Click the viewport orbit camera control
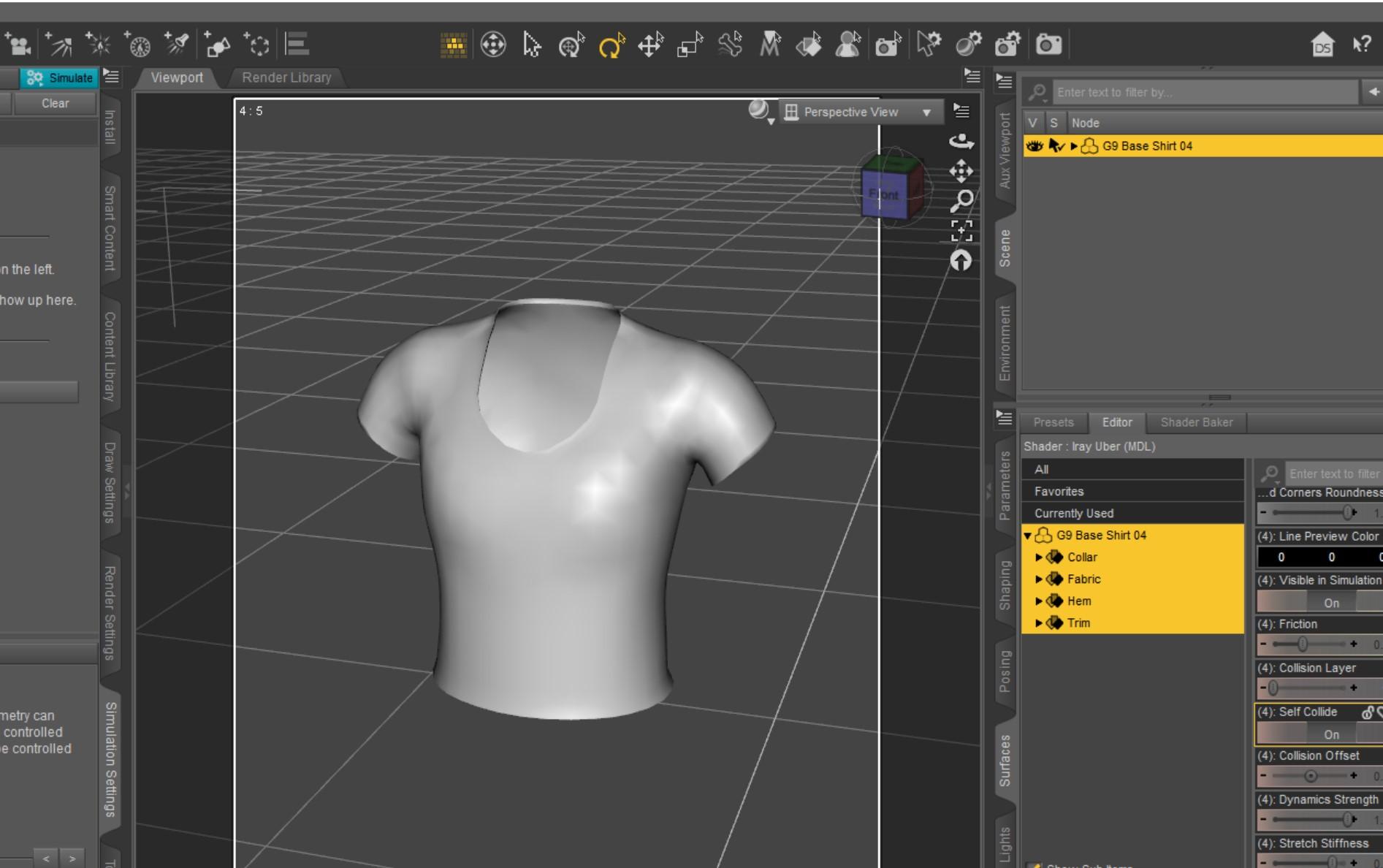Image resolution: width=1383 pixels, height=868 pixels. [x=961, y=141]
